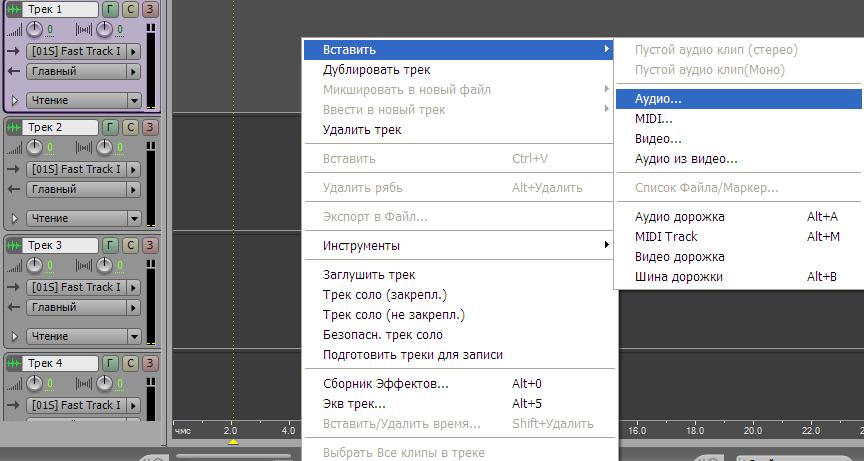Adjust the pan knob on Трек 1
Screen dimensions: 864x461
click(104, 29)
